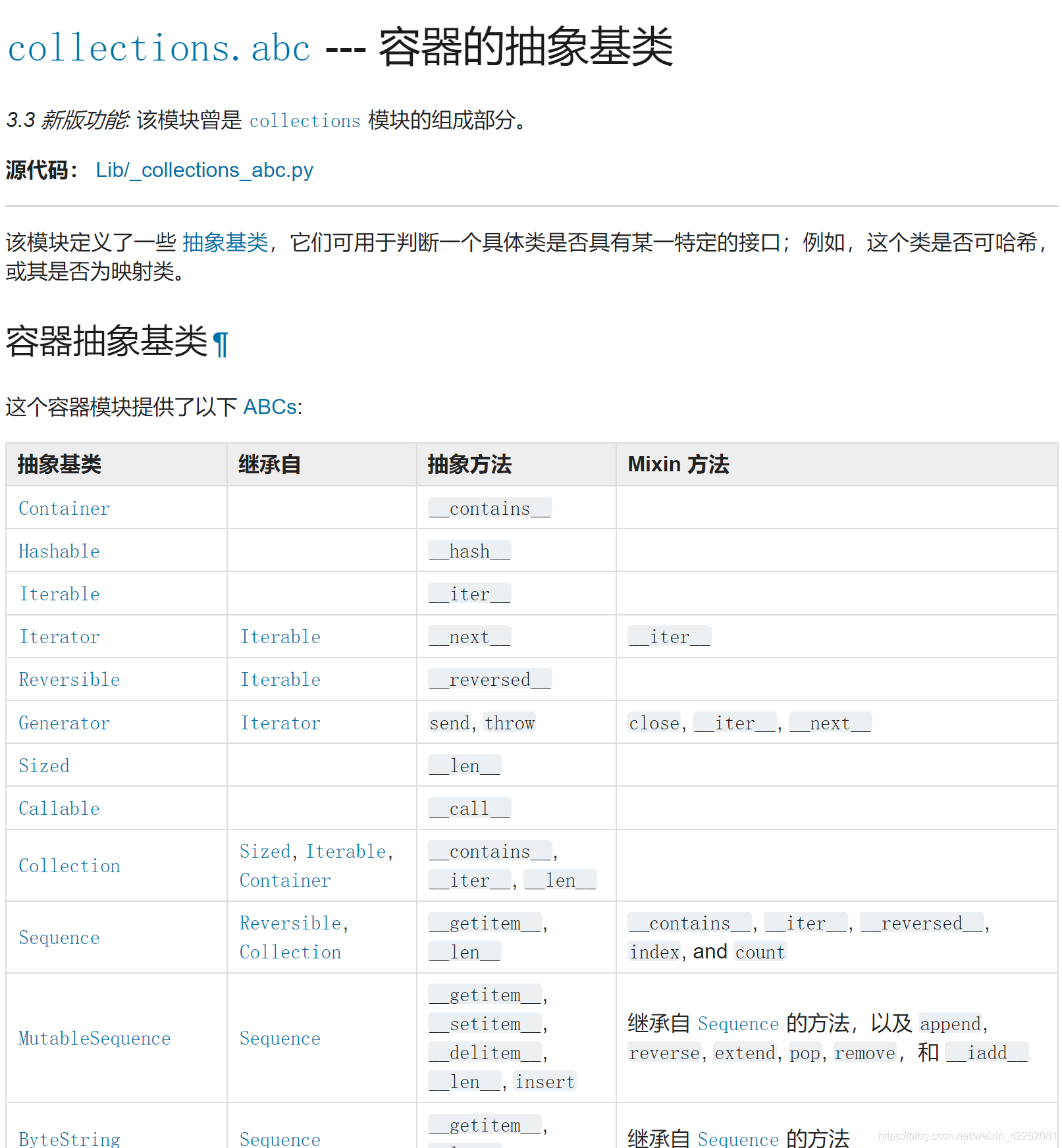Click Reversible in the Sequence row's inherits column

tap(290, 923)
